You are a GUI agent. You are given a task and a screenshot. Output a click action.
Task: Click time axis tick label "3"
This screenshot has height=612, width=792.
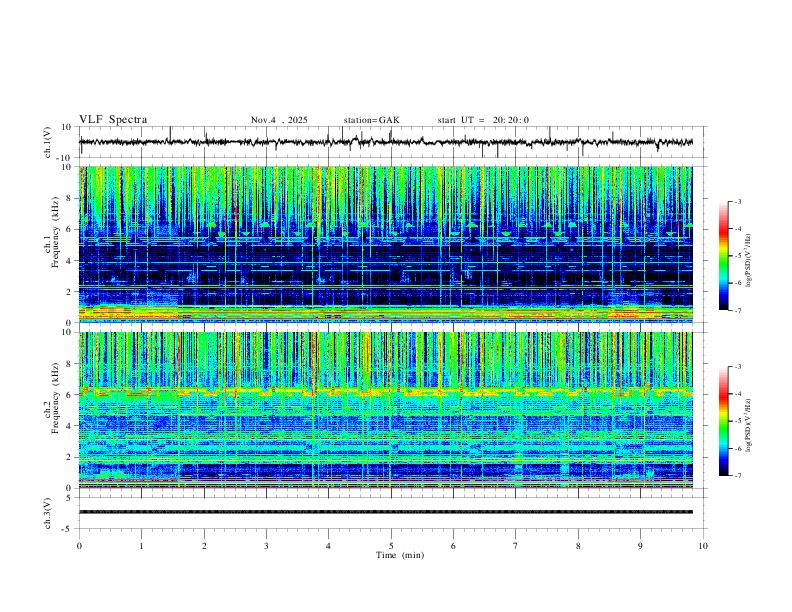[266, 546]
